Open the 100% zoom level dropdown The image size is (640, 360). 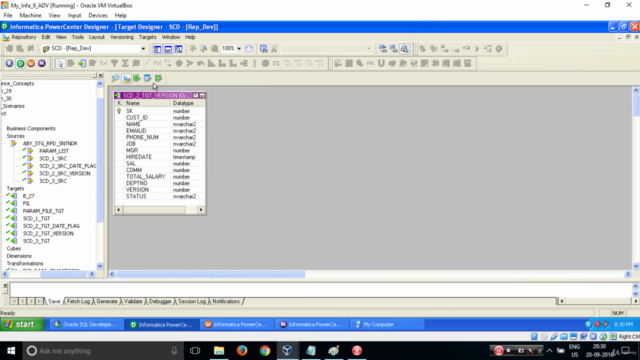(239, 49)
